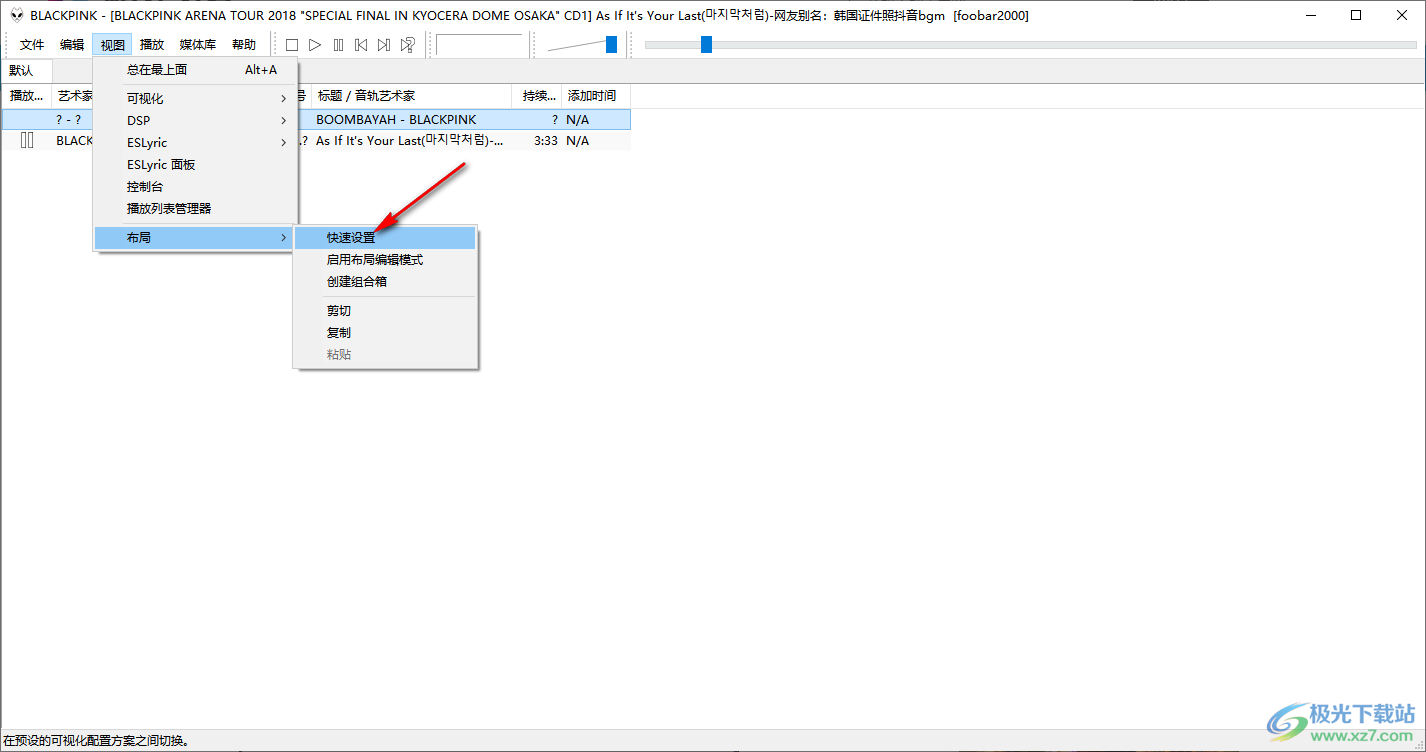Open the 媒体库 menu
The height and width of the screenshot is (752, 1426).
[198, 45]
